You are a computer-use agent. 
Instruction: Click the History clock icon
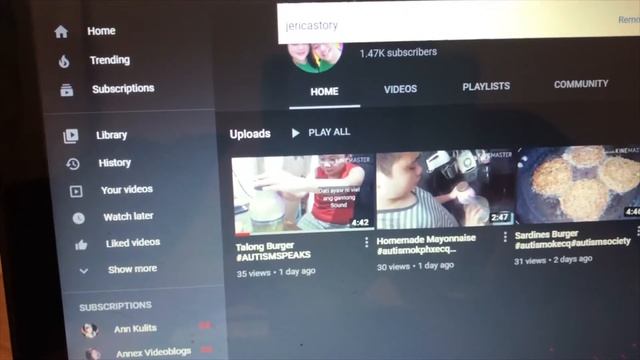pos(73,164)
